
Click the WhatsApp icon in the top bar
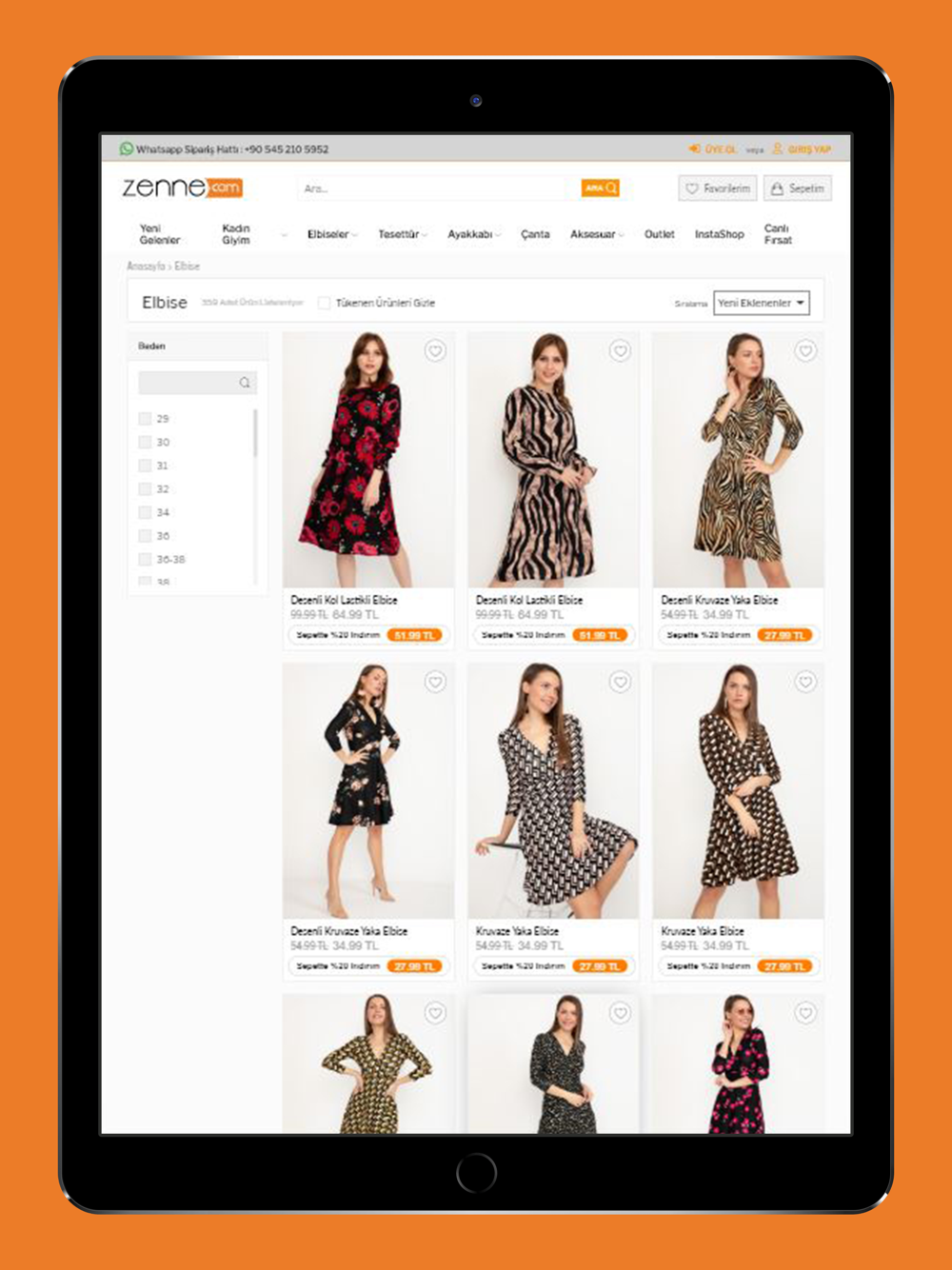126,149
